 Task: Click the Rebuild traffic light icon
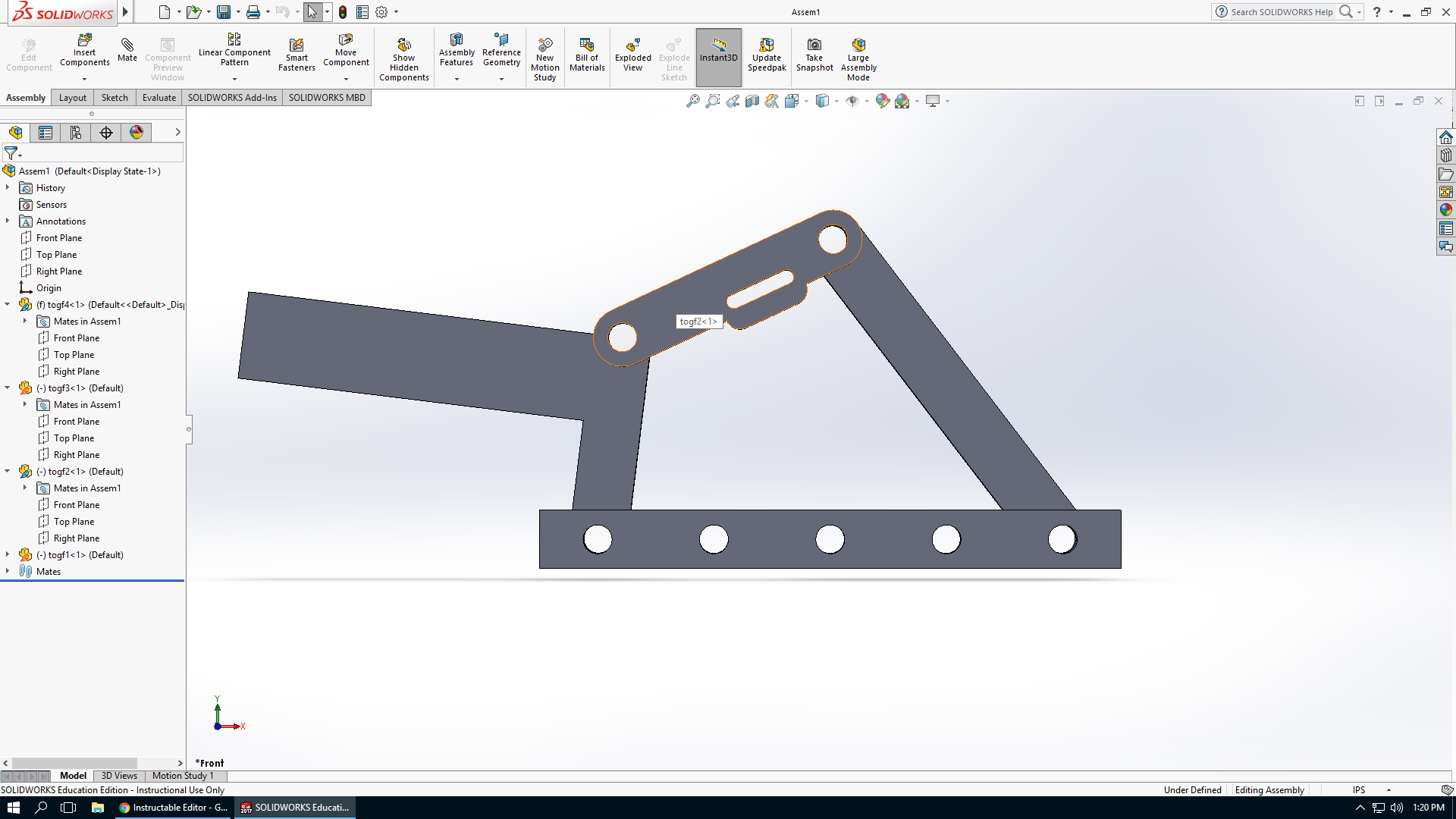[343, 12]
